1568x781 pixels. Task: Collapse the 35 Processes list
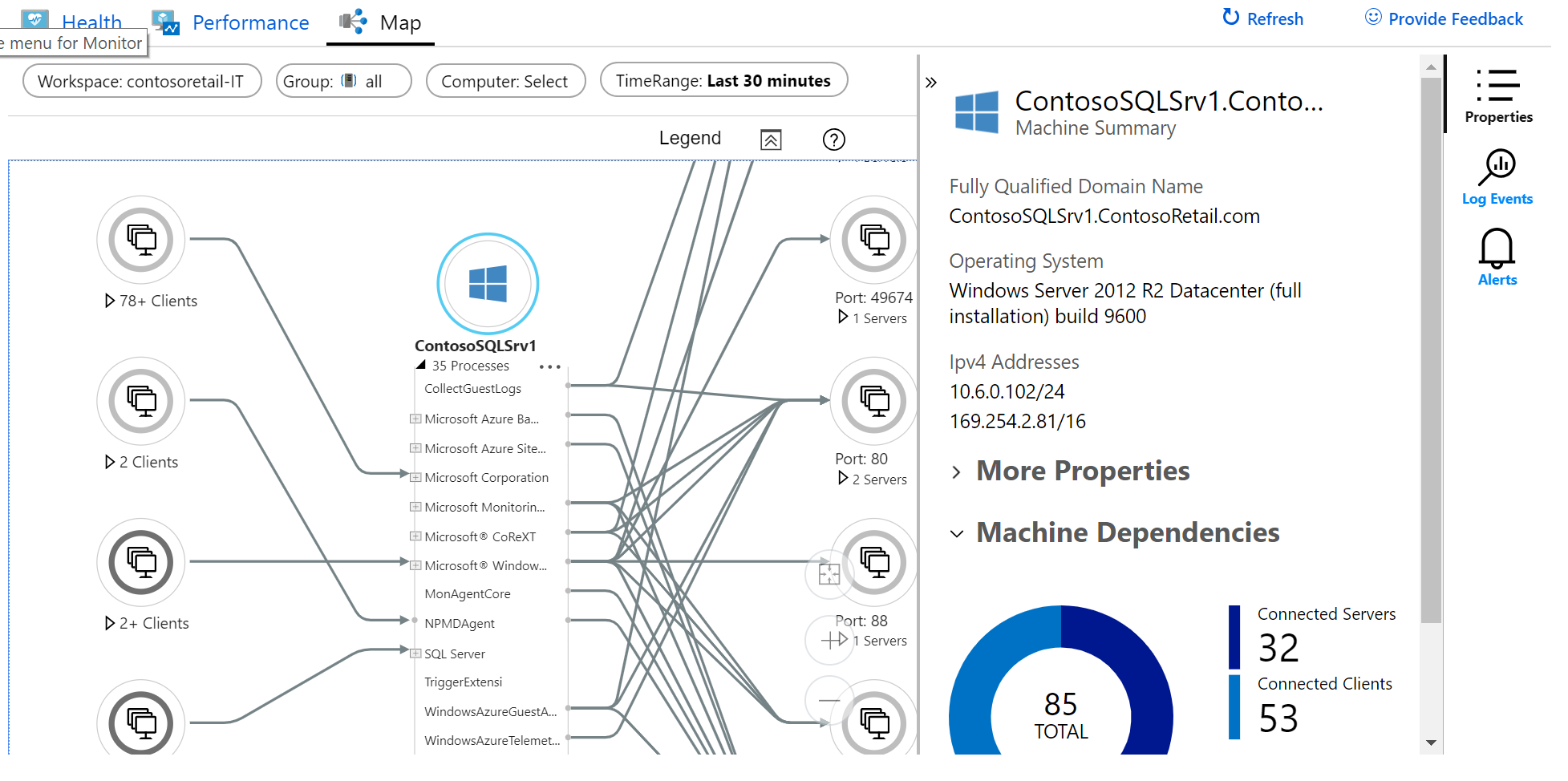click(x=421, y=366)
